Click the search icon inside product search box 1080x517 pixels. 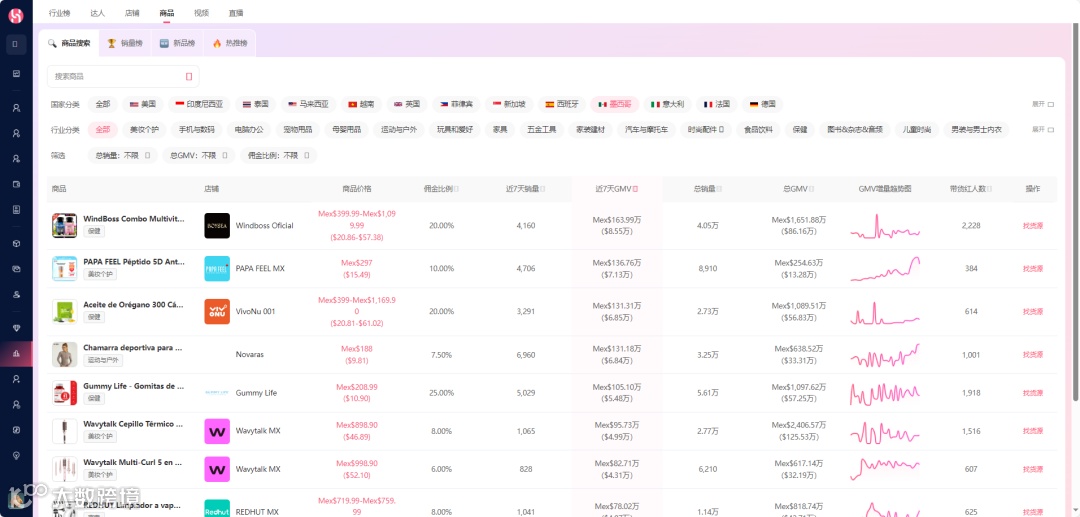pos(189,76)
